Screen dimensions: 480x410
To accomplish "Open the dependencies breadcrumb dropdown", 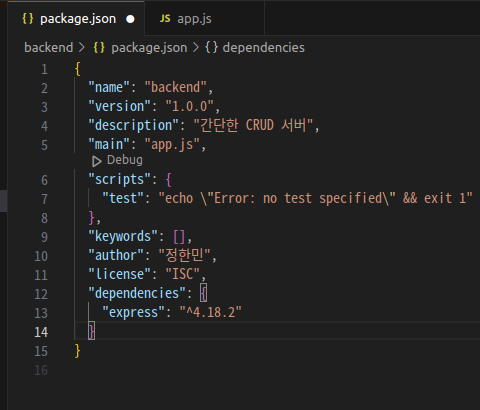I will [263, 48].
